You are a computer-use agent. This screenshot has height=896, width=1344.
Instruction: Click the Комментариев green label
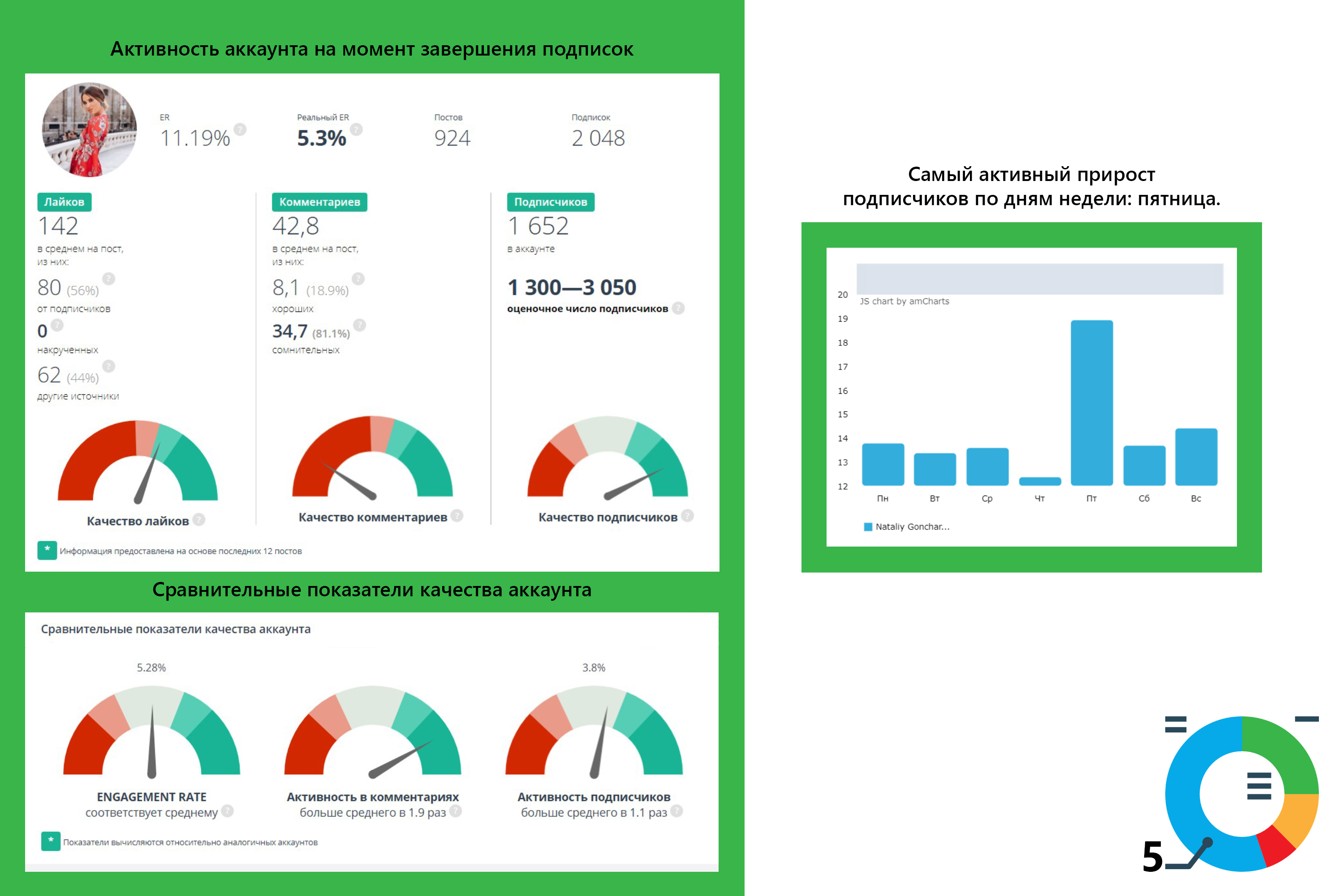pos(319,202)
